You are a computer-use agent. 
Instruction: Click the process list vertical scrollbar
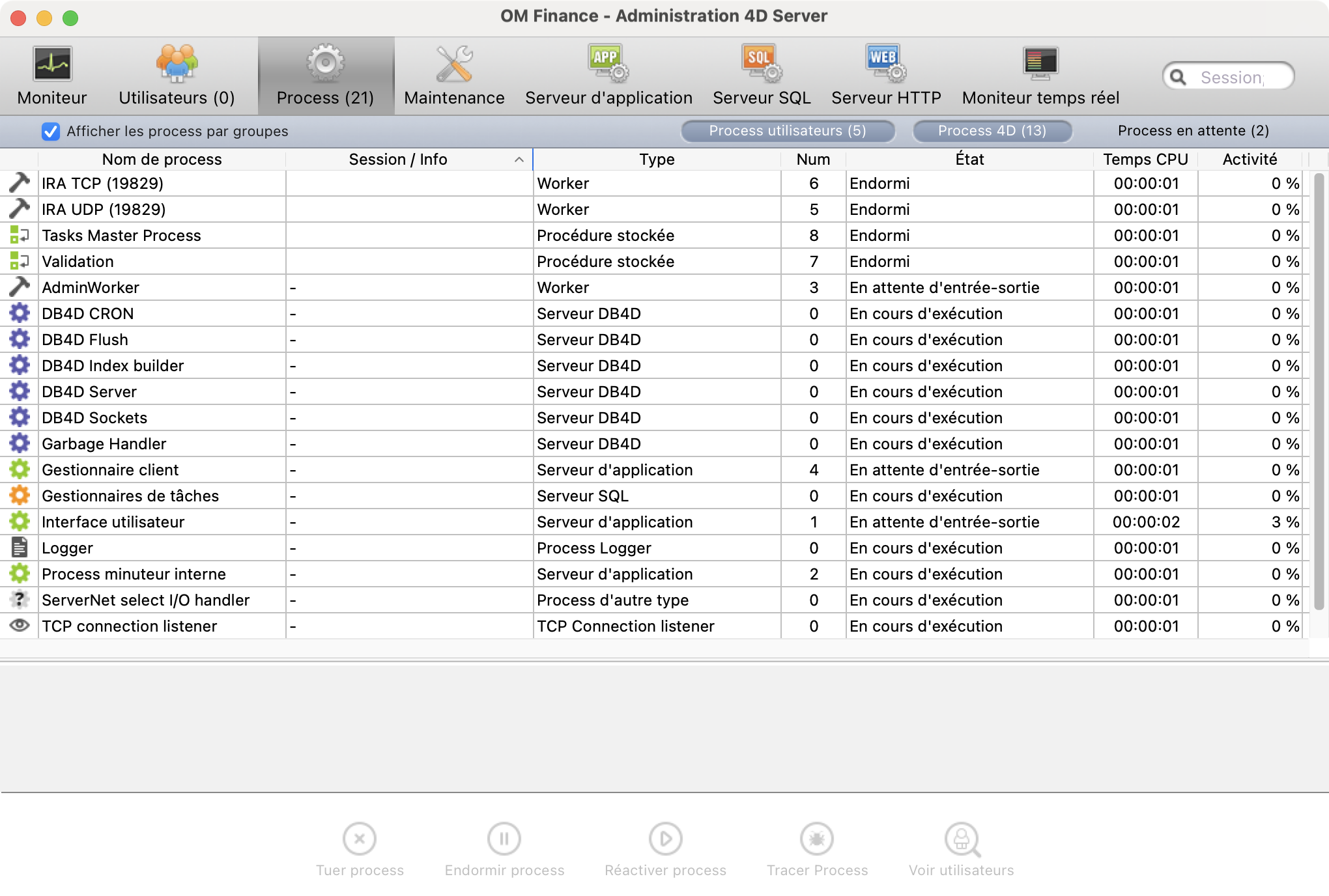[x=1319, y=391]
